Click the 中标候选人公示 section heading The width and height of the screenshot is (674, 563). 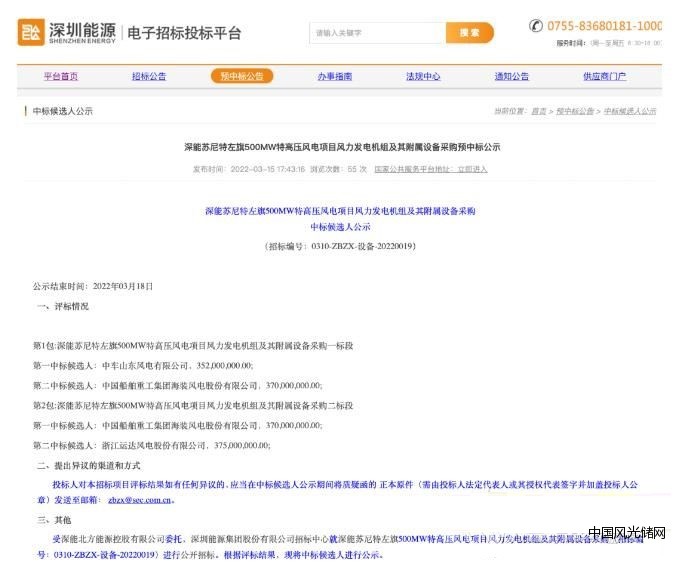tap(63, 111)
